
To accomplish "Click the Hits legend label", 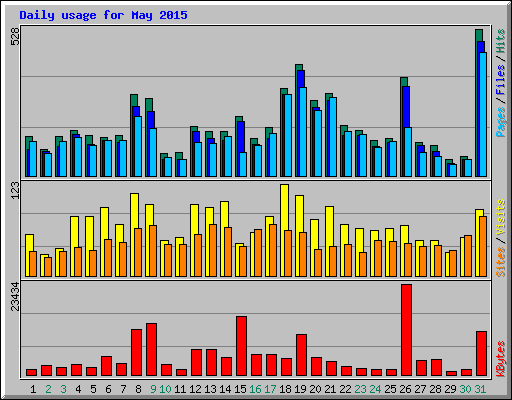I will 501,41.
